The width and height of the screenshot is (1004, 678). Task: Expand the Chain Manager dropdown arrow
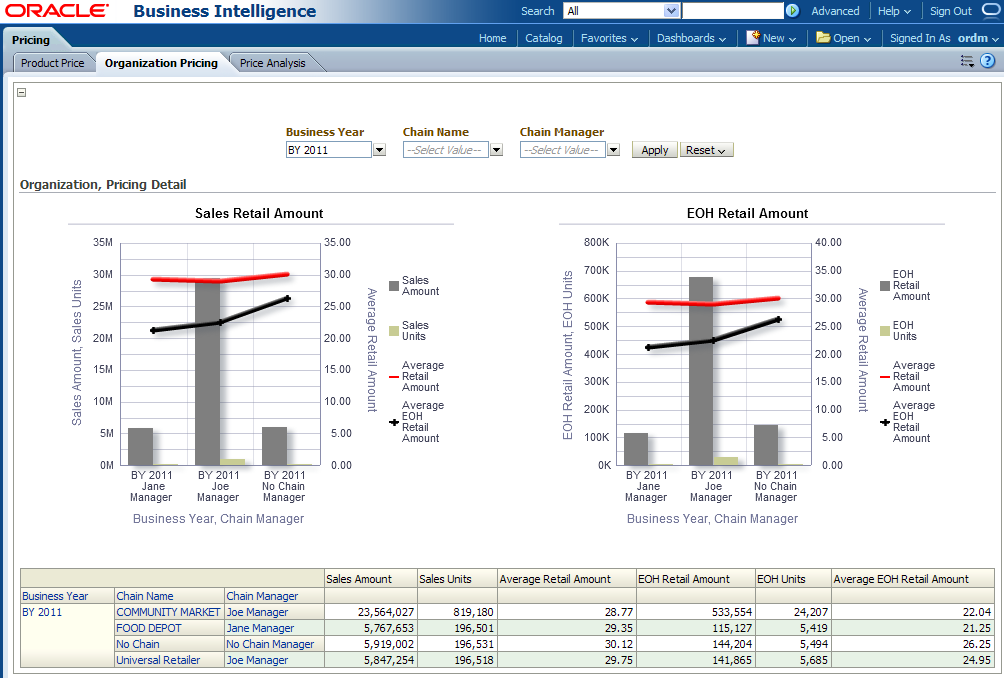613,150
